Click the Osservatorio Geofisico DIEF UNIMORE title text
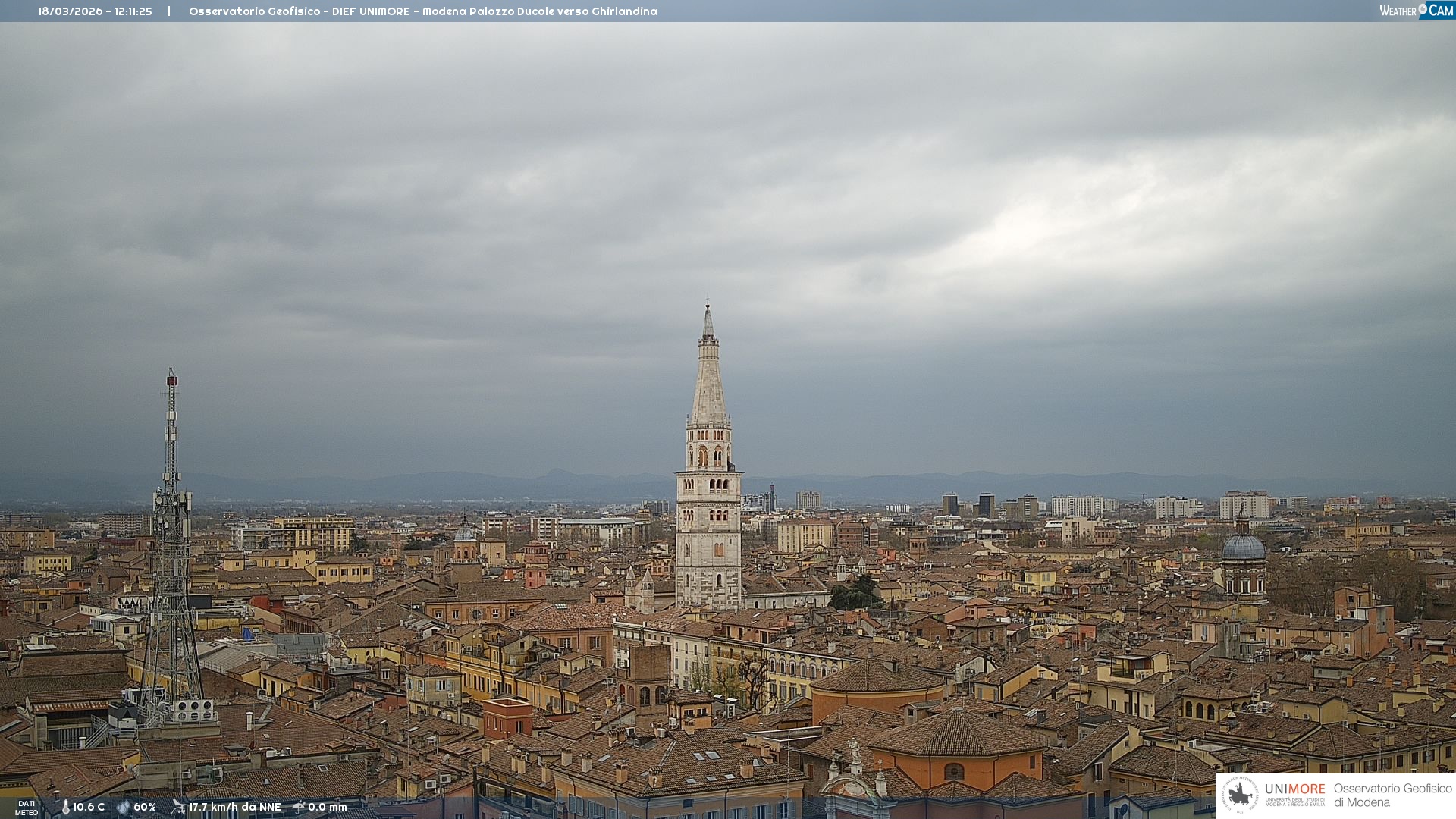 point(422,11)
